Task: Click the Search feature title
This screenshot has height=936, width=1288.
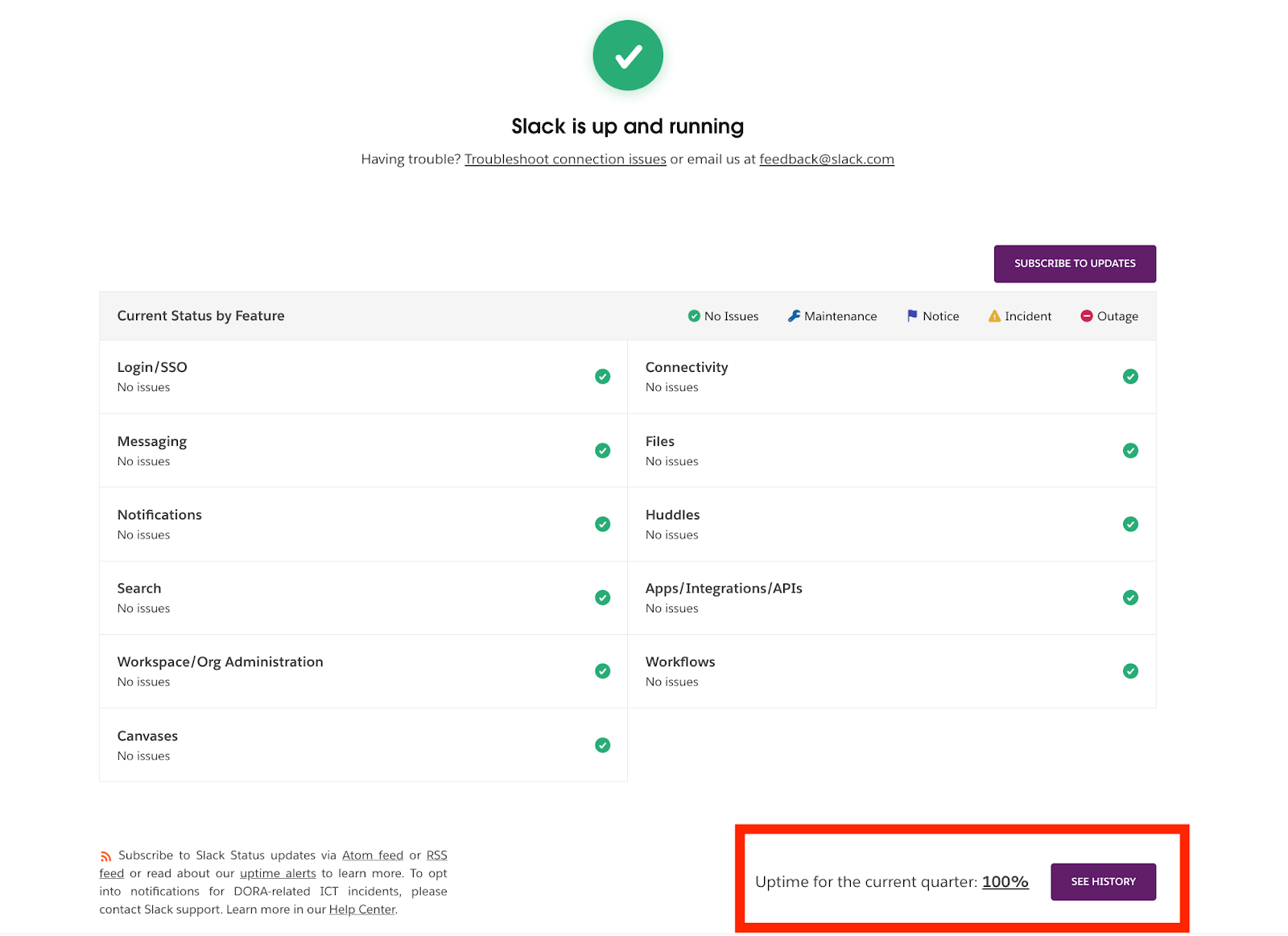Action: [x=139, y=588]
